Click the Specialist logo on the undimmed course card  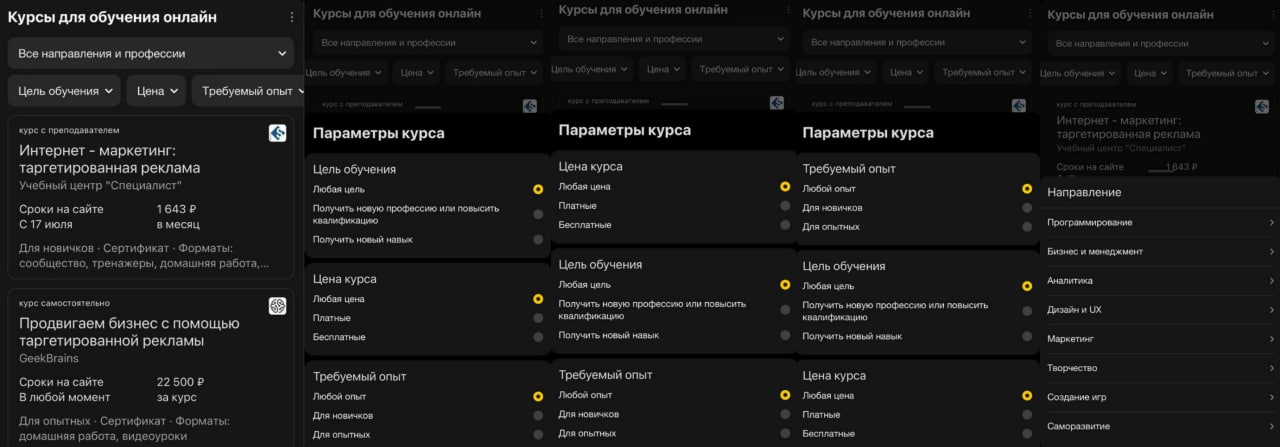coord(277,133)
